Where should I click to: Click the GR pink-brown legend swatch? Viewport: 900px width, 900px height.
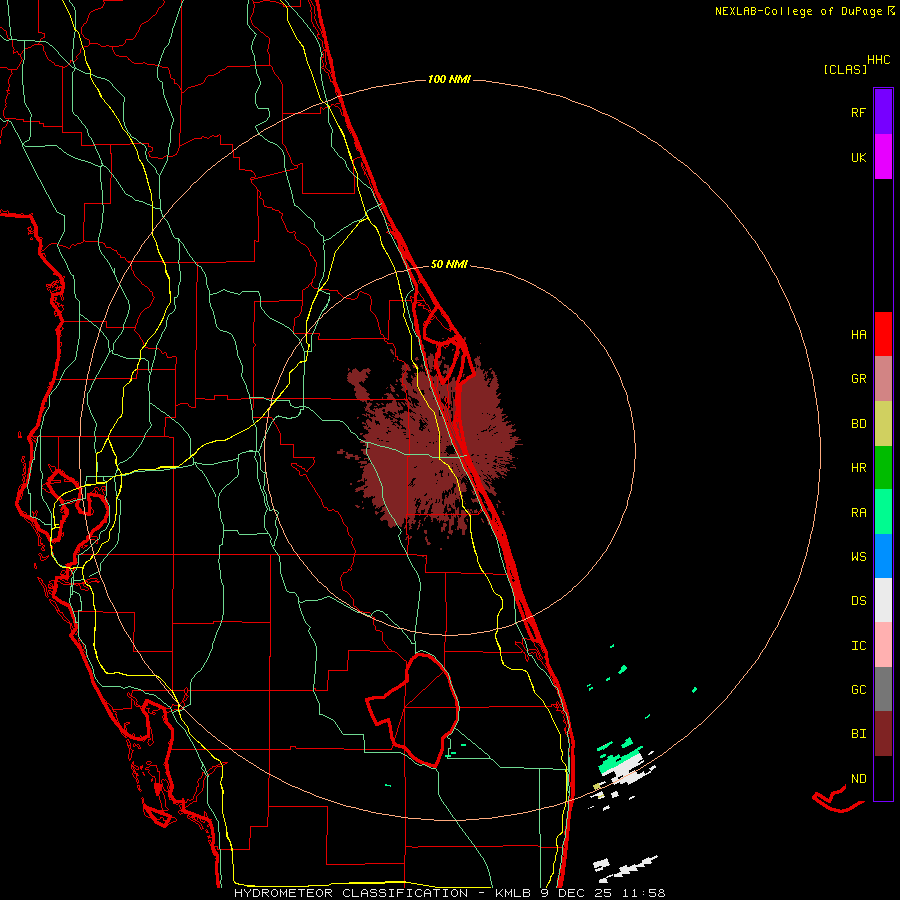pyautogui.click(x=883, y=378)
